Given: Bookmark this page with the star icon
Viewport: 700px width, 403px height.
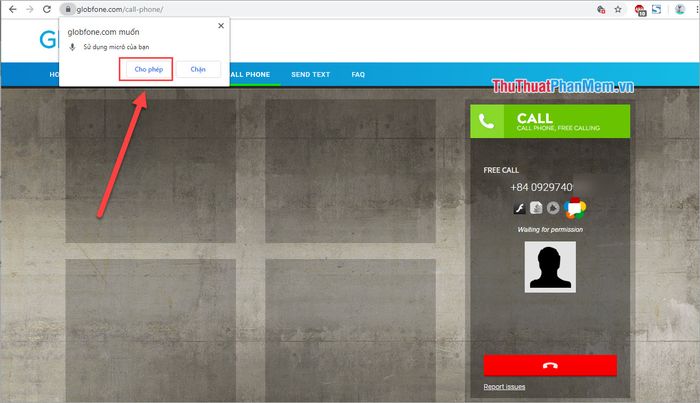Looking at the screenshot, I should coord(618,9).
